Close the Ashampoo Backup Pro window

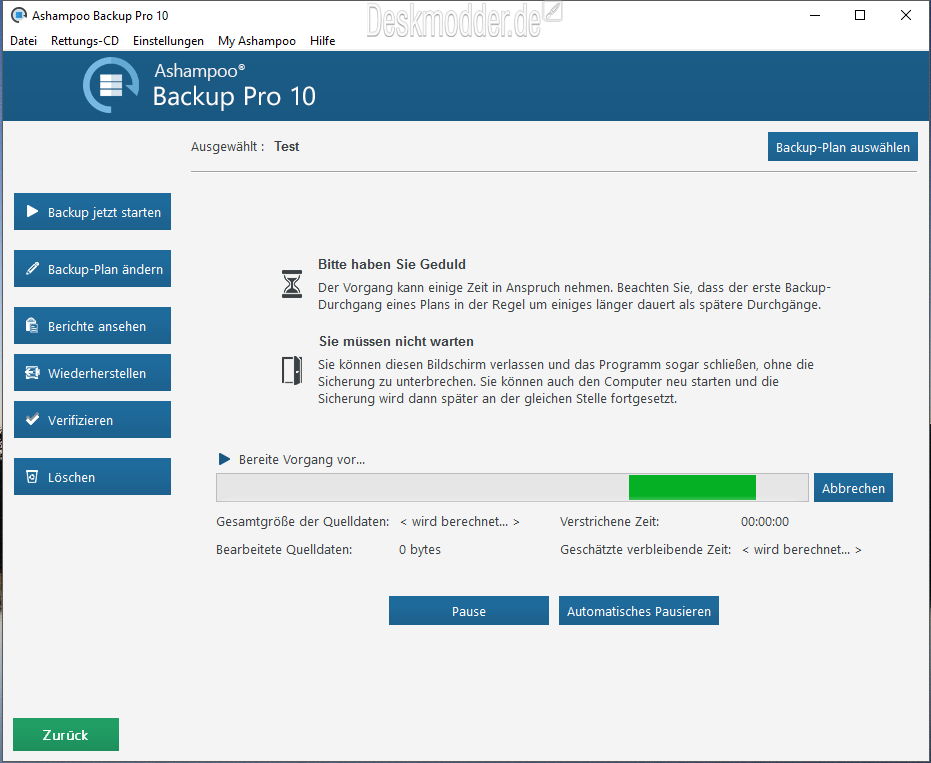(x=905, y=15)
